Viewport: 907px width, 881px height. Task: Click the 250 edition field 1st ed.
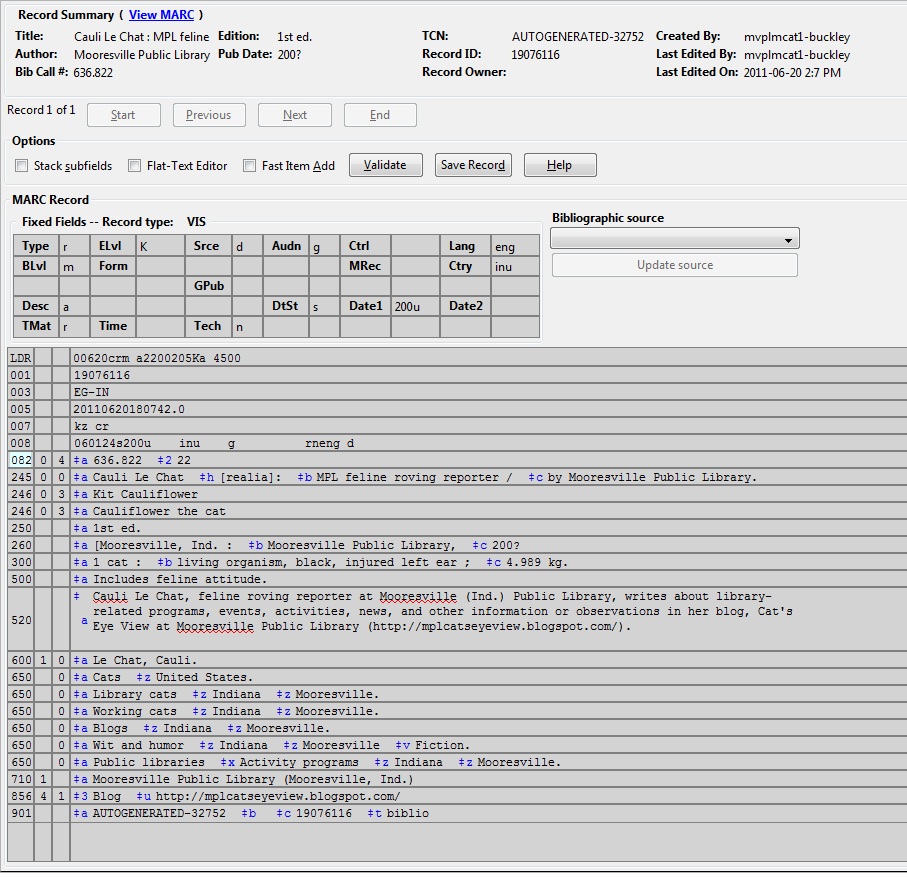coord(488,528)
